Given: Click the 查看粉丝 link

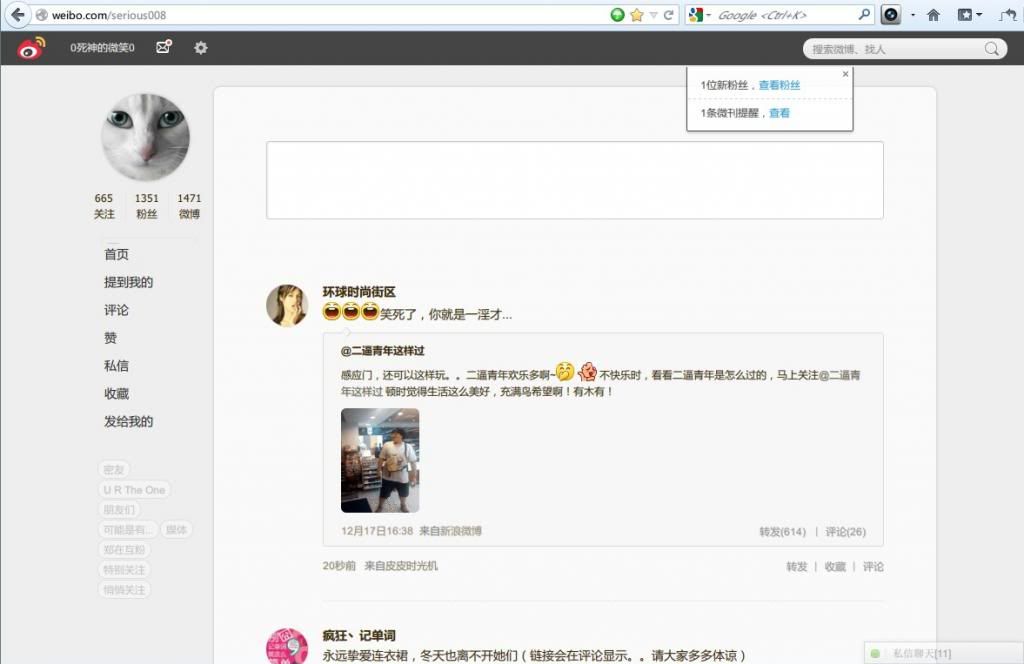Looking at the screenshot, I should coord(779,86).
